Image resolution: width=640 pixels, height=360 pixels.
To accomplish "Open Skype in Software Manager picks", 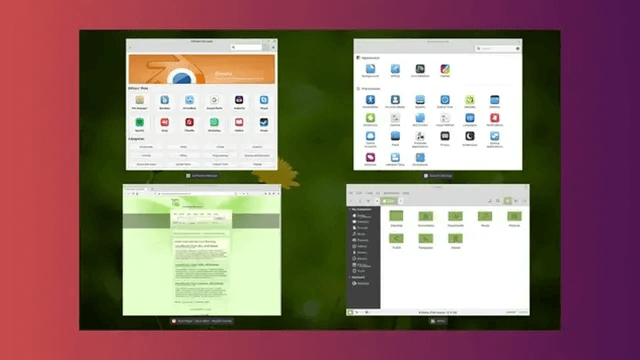I will (x=264, y=102).
